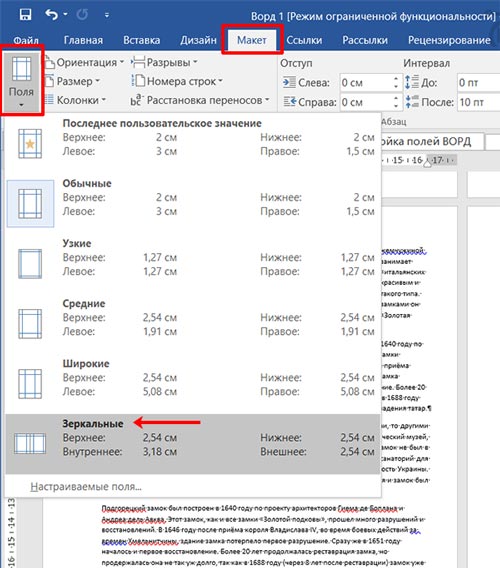Switch to the Рецензирование tab
500x568 pixels.
pos(449,40)
